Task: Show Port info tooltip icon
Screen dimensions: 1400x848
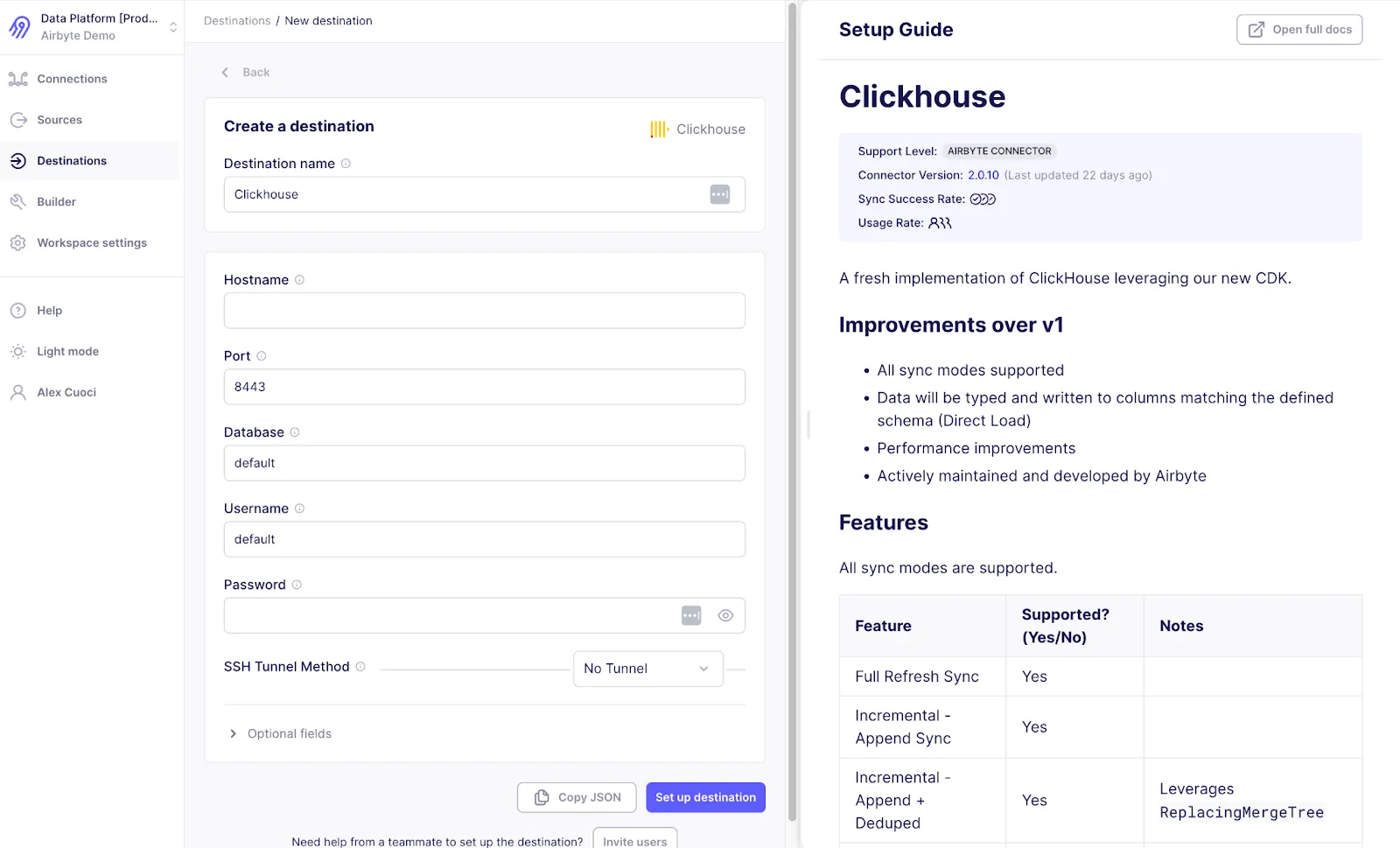Action: (x=261, y=356)
